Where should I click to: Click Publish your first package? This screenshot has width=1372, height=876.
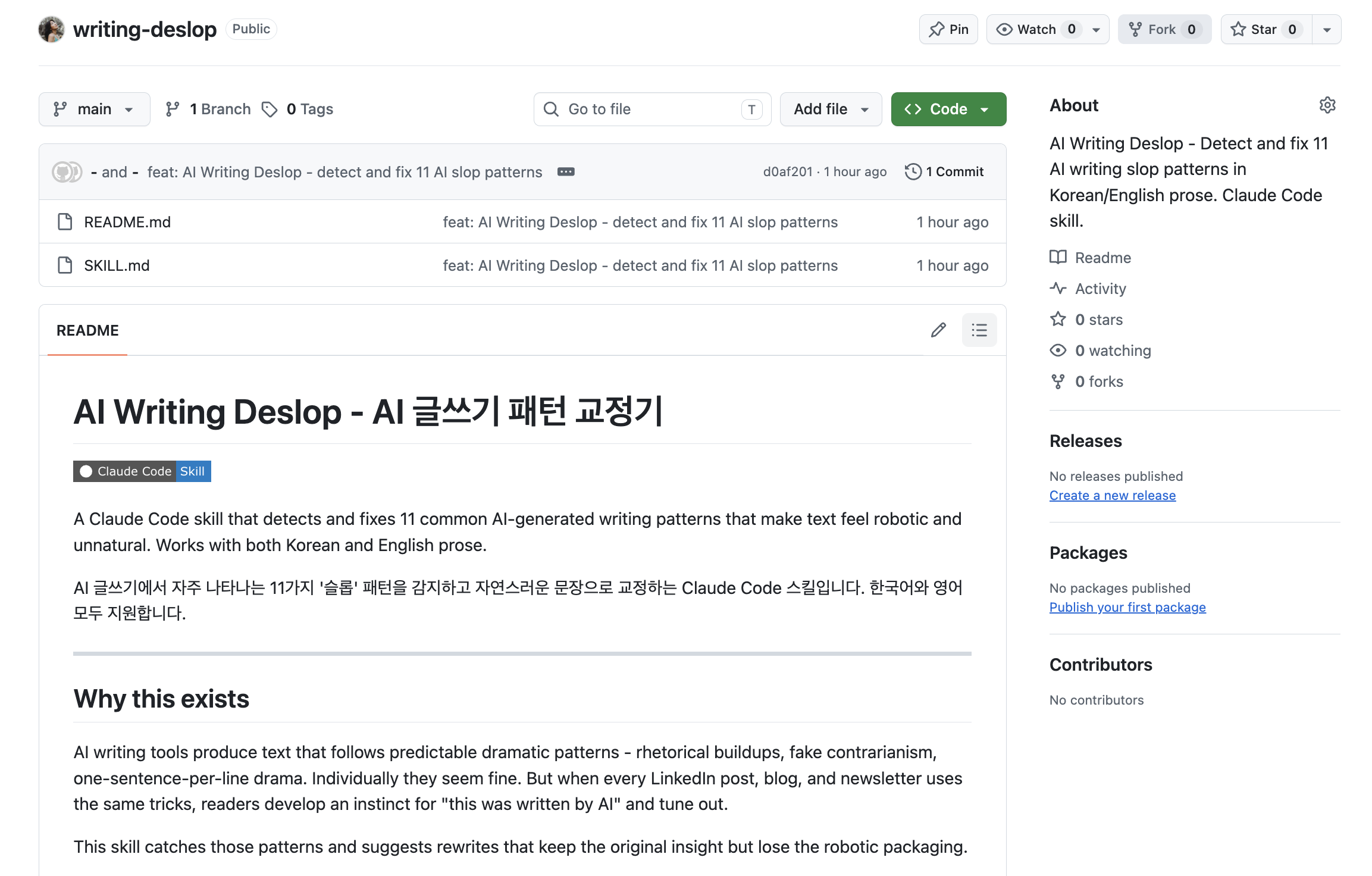pos(1127,608)
